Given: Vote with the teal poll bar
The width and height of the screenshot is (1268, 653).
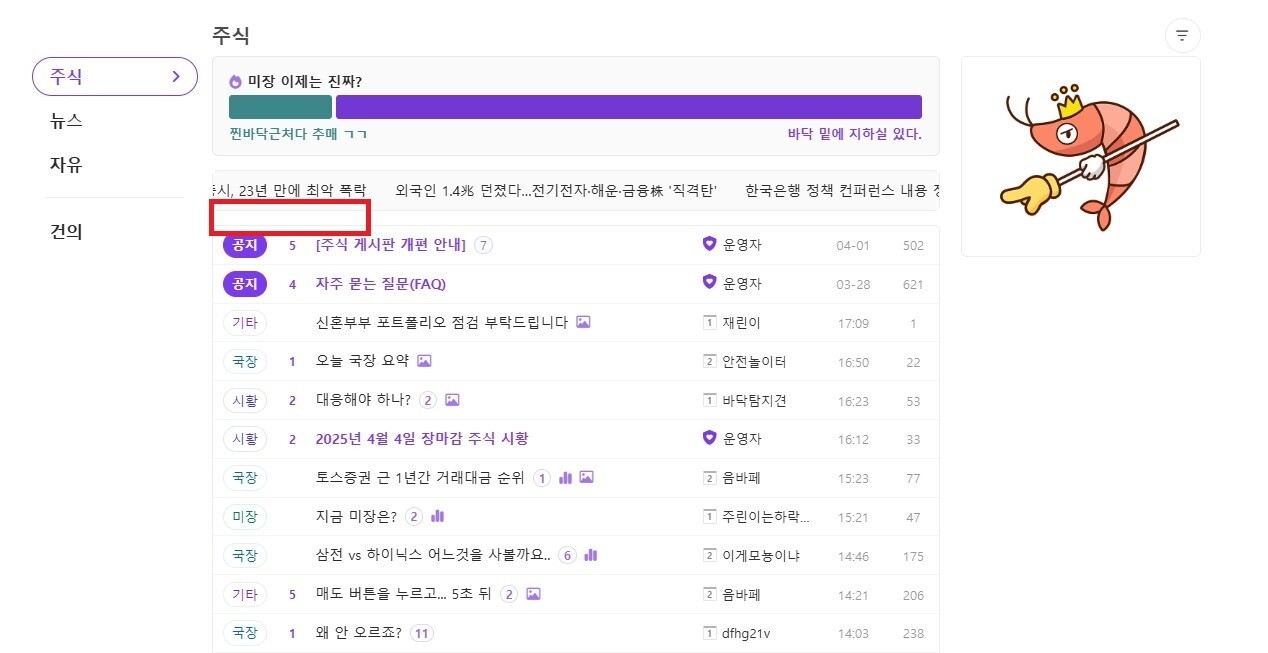Looking at the screenshot, I should pos(280,107).
